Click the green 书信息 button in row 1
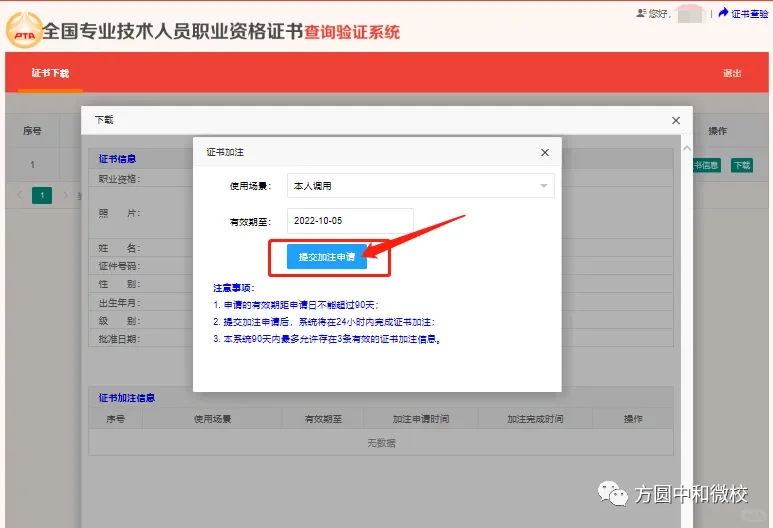The width and height of the screenshot is (773, 528). click(706, 165)
